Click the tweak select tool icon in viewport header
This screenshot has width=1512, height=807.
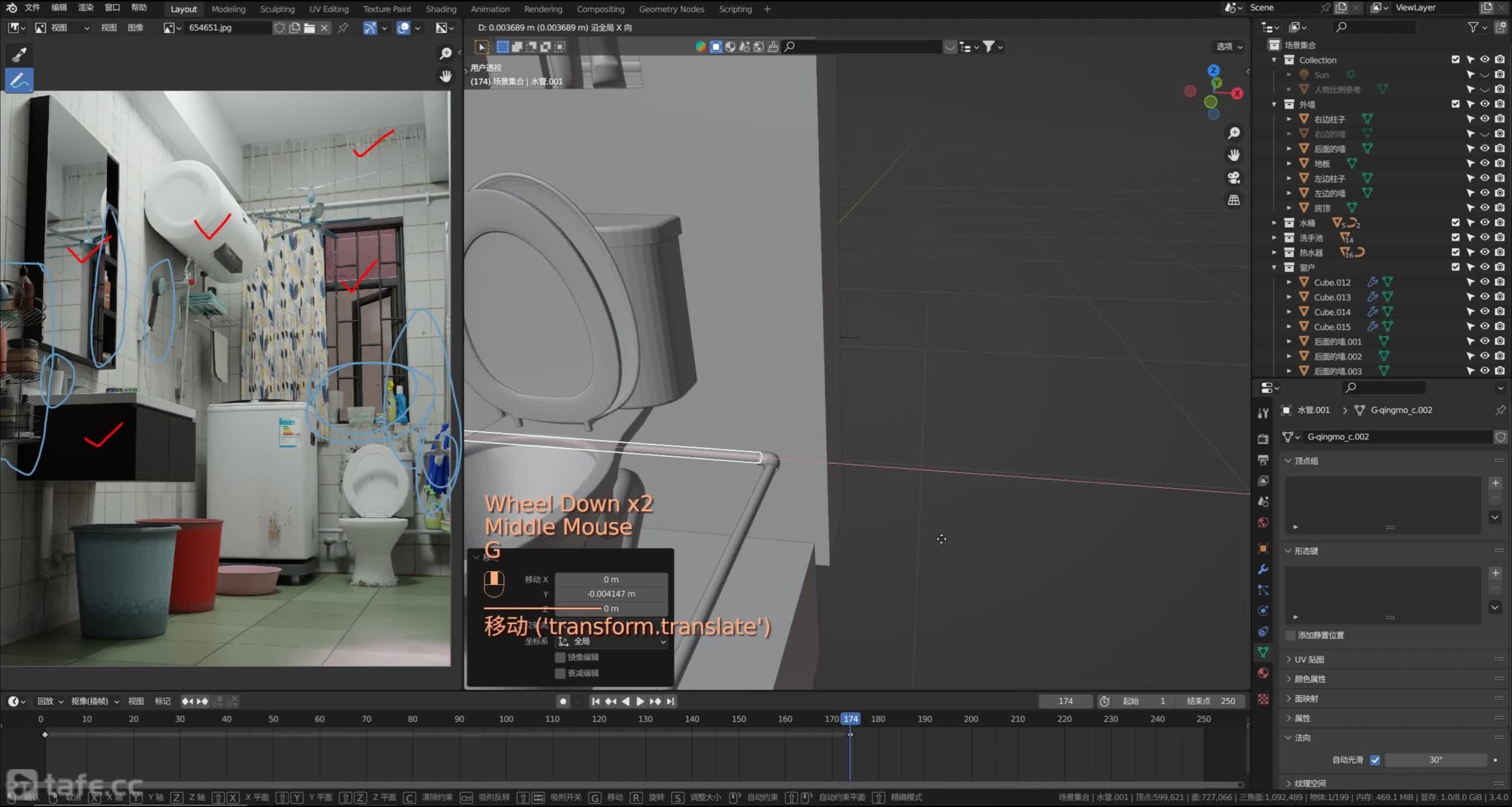[481, 47]
